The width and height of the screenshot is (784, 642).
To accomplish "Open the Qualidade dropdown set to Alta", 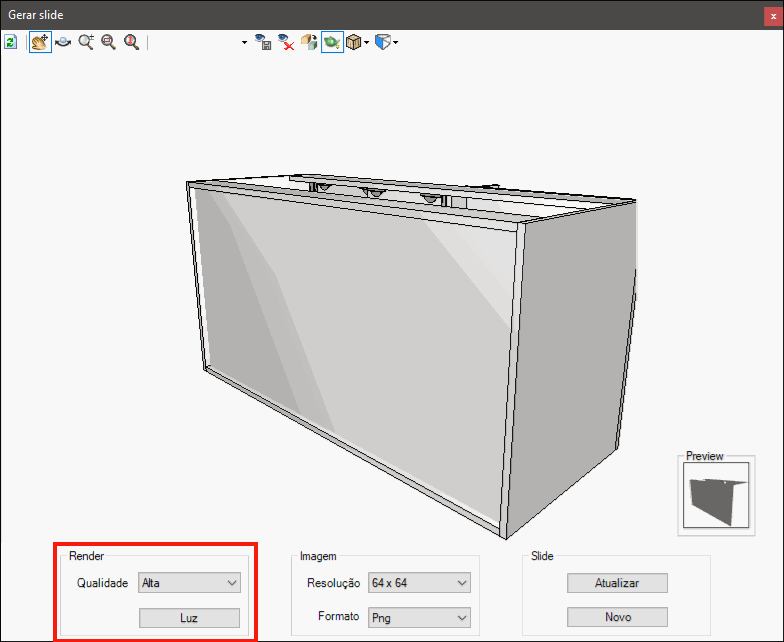I will [190, 582].
